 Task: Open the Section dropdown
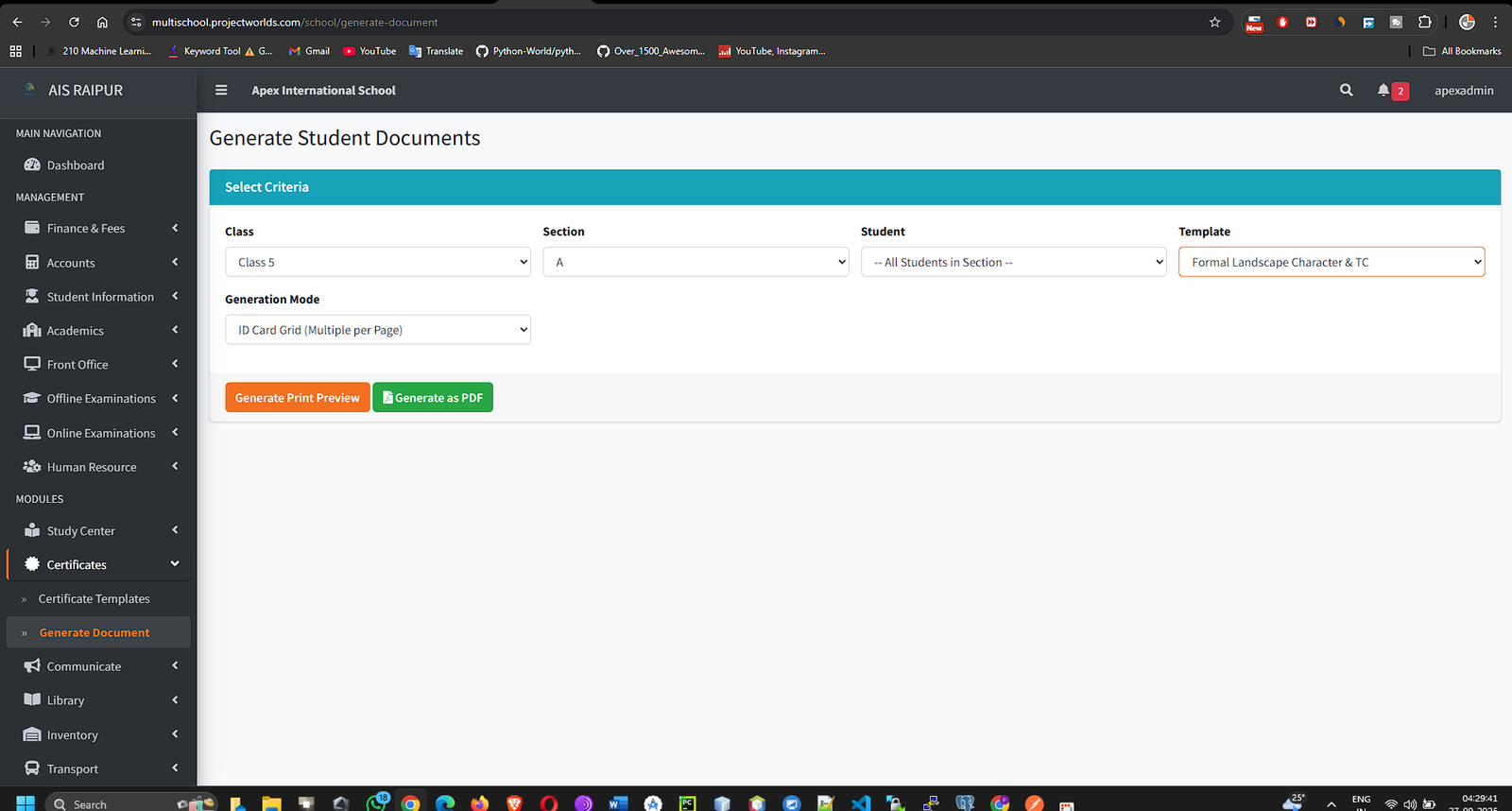696,262
